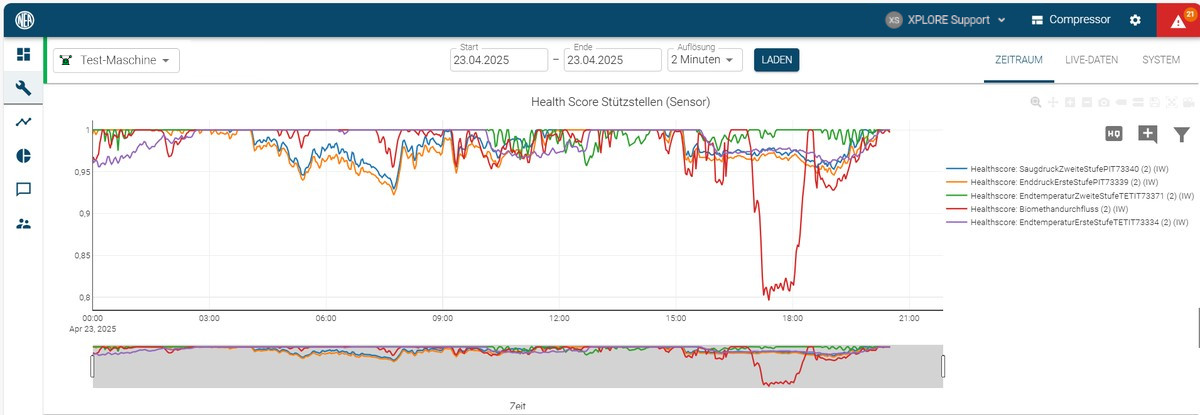Click the 18:00 x-axis label
Screen dimensions: 1200x415
792,318
